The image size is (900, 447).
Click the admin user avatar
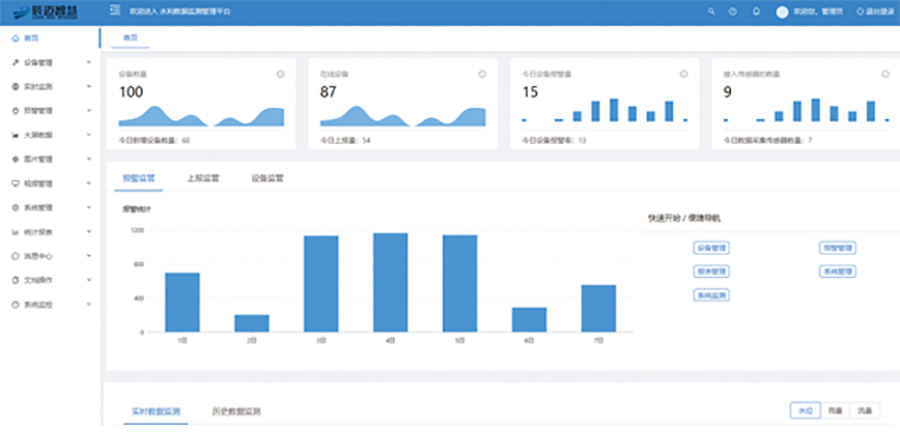pyautogui.click(x=782, y=12)
